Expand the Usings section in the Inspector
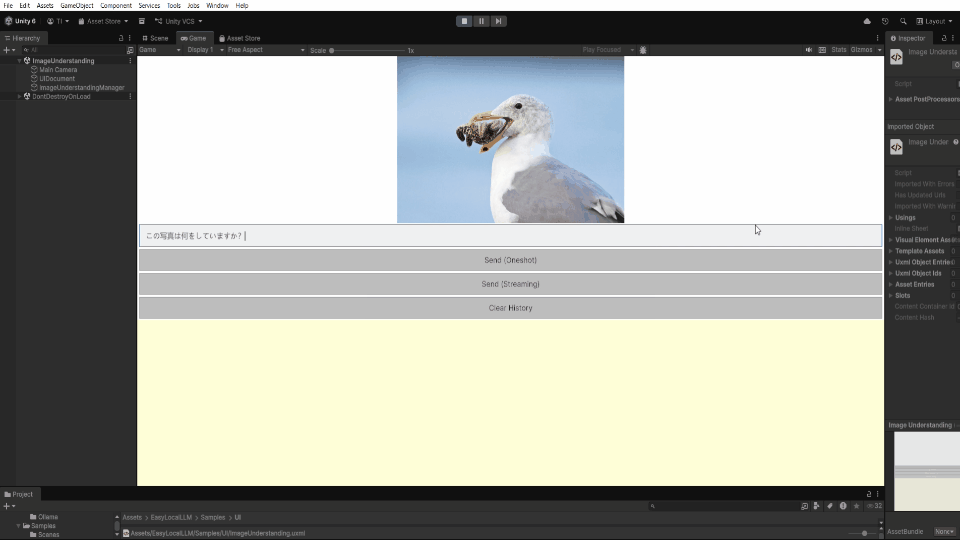This screenshot has height=540, width=960. (891, 217)
